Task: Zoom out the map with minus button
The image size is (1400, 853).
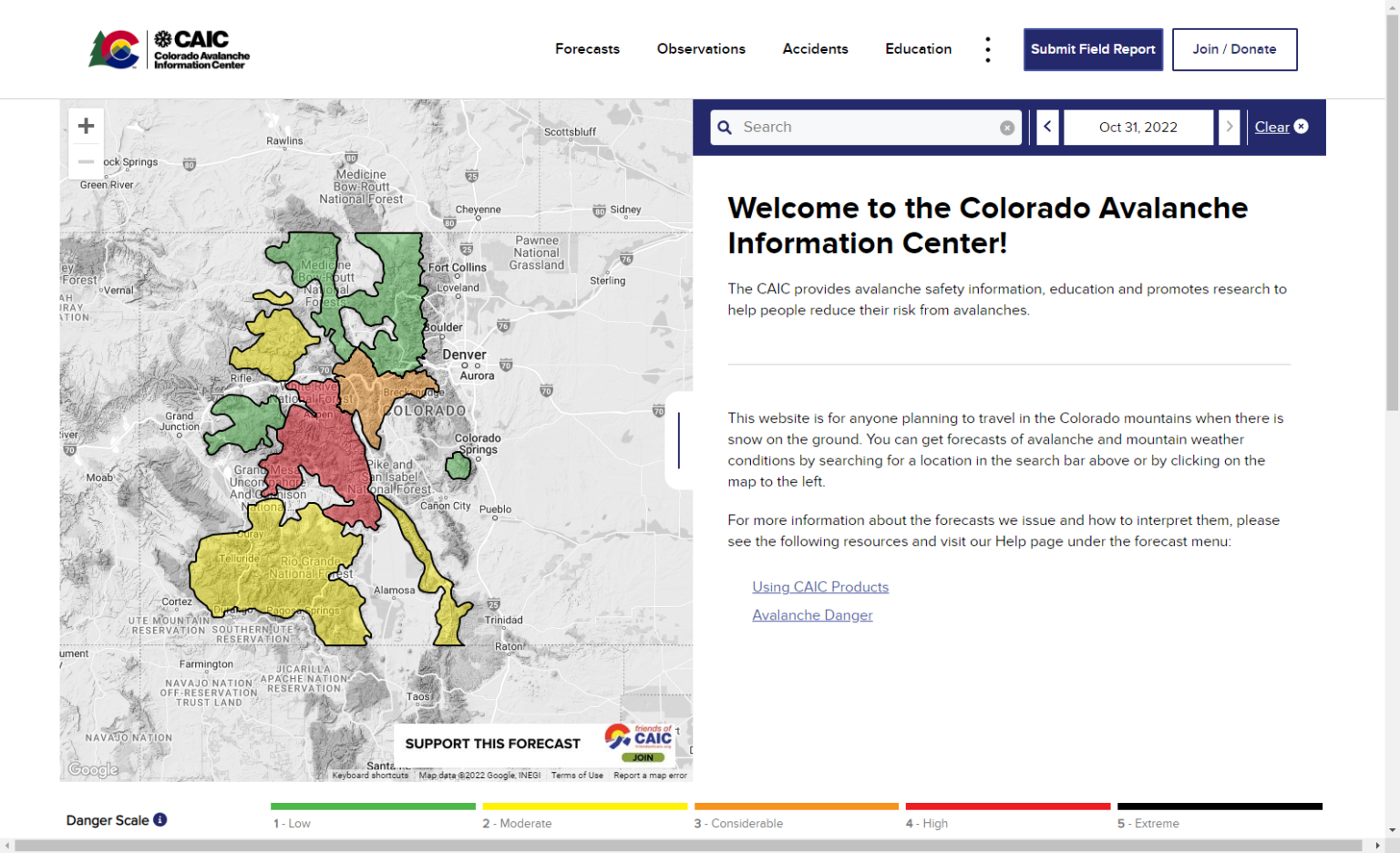Action: pyautogui.click(x=86, y=161)
